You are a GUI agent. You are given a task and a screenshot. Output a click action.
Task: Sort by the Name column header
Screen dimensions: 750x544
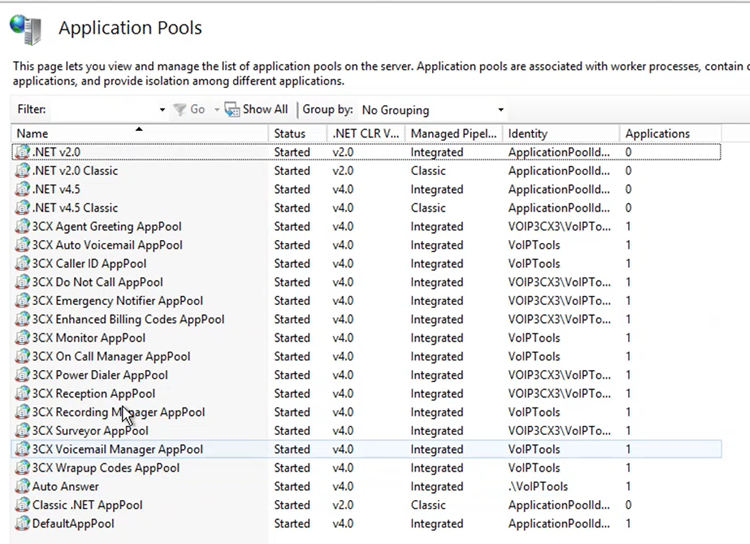[x=140, y=133]
